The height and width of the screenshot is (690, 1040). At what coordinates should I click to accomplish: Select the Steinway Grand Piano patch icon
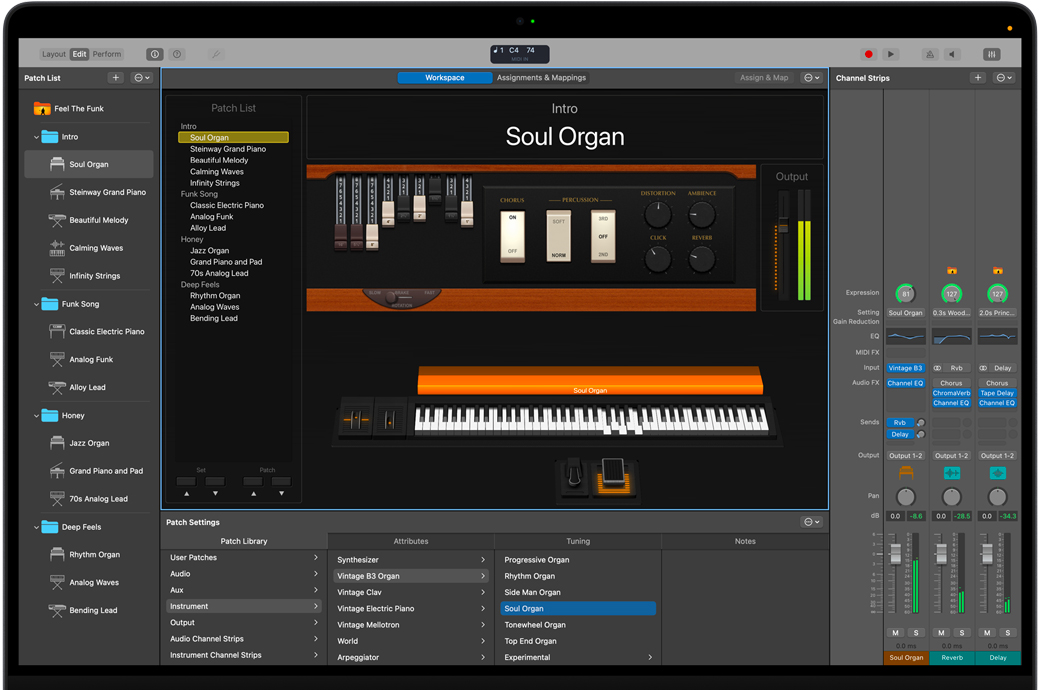[57, 192]
